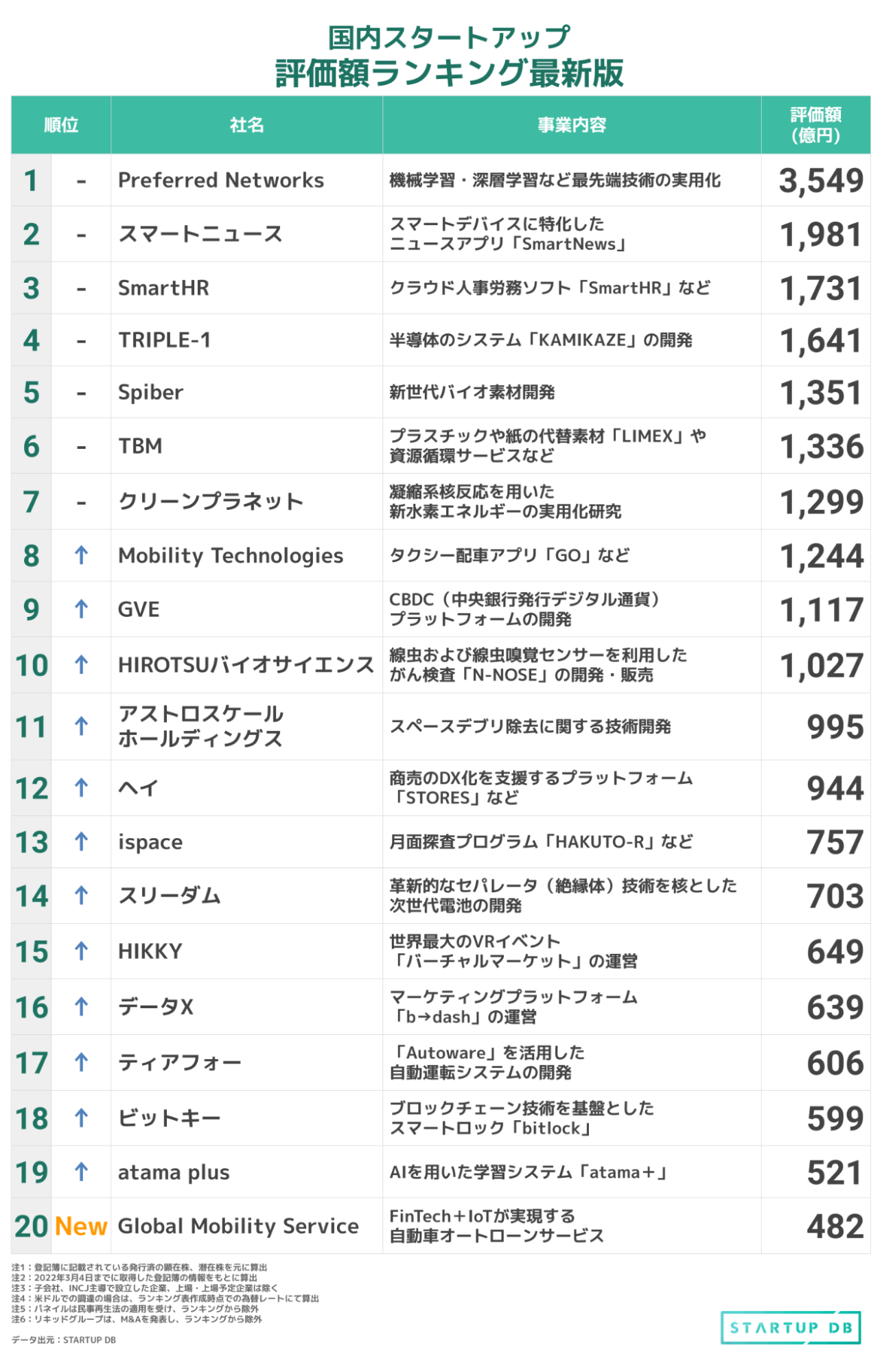Click the dash indicator beside Preferred Networks
The height and width of the screenshot is (1372, 882).
(81, 181)
